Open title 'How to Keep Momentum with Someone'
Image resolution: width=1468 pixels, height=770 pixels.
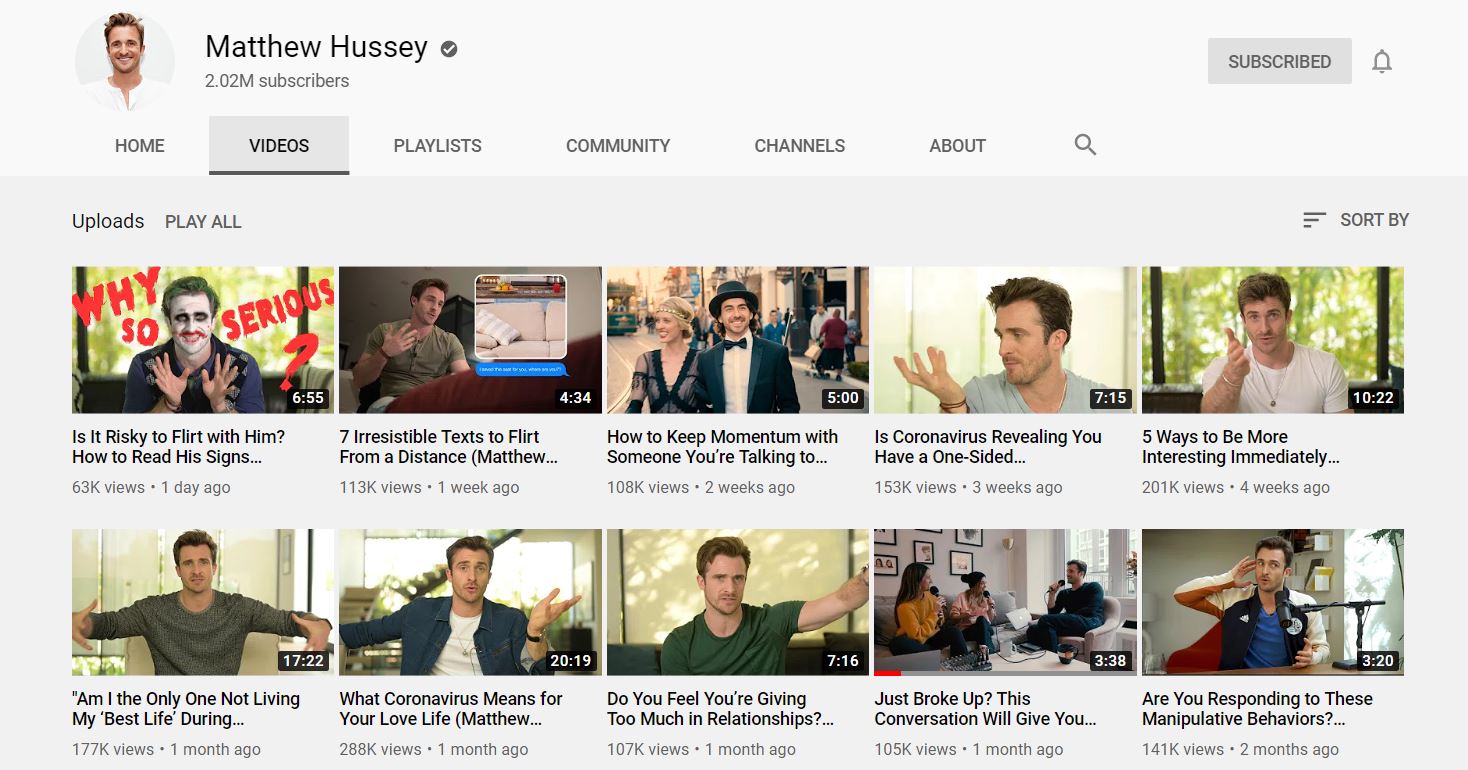[x=723, y=447]
